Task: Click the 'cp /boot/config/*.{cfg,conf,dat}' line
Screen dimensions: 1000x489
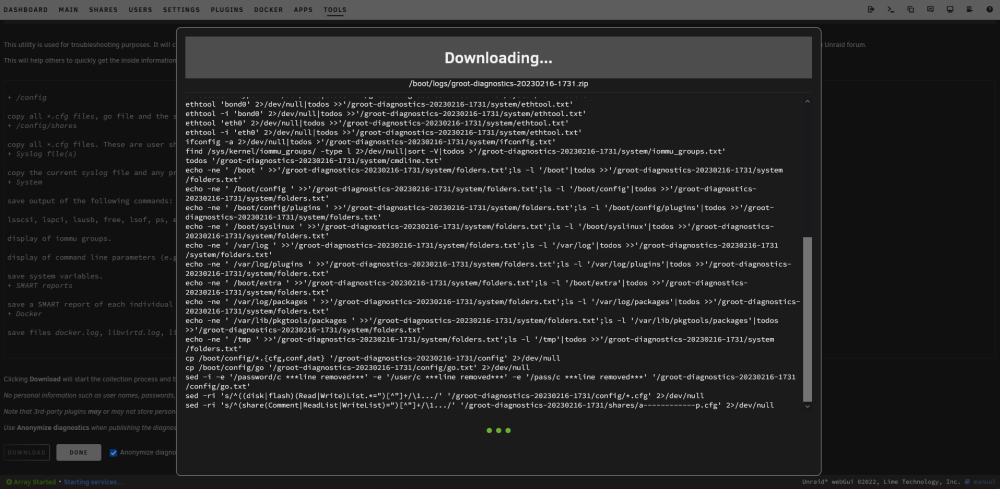Action: [372, 358]
